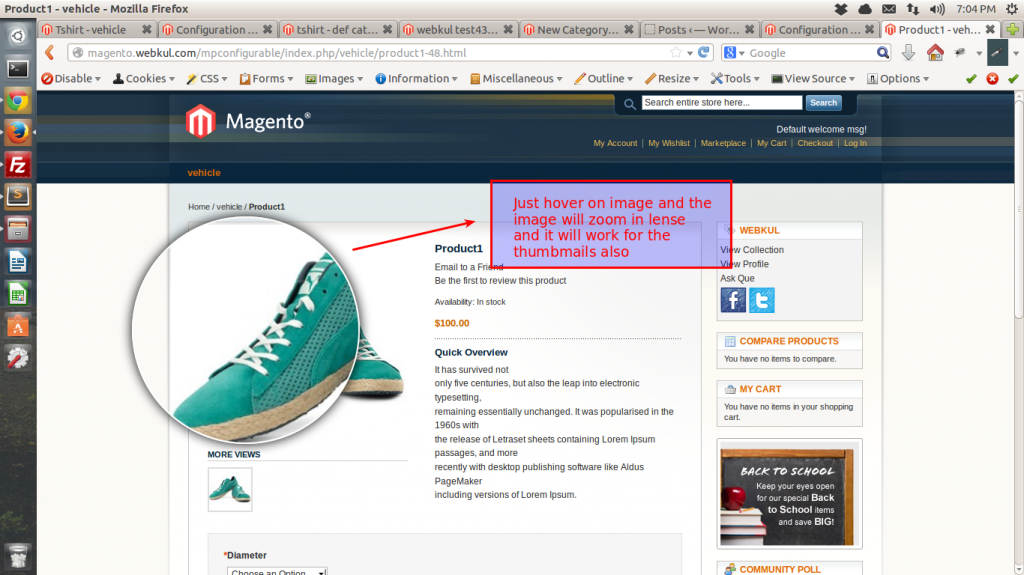Open the vehicle category menu item
The height and width of the screenshot is (575, 1024).
point(204,172)
